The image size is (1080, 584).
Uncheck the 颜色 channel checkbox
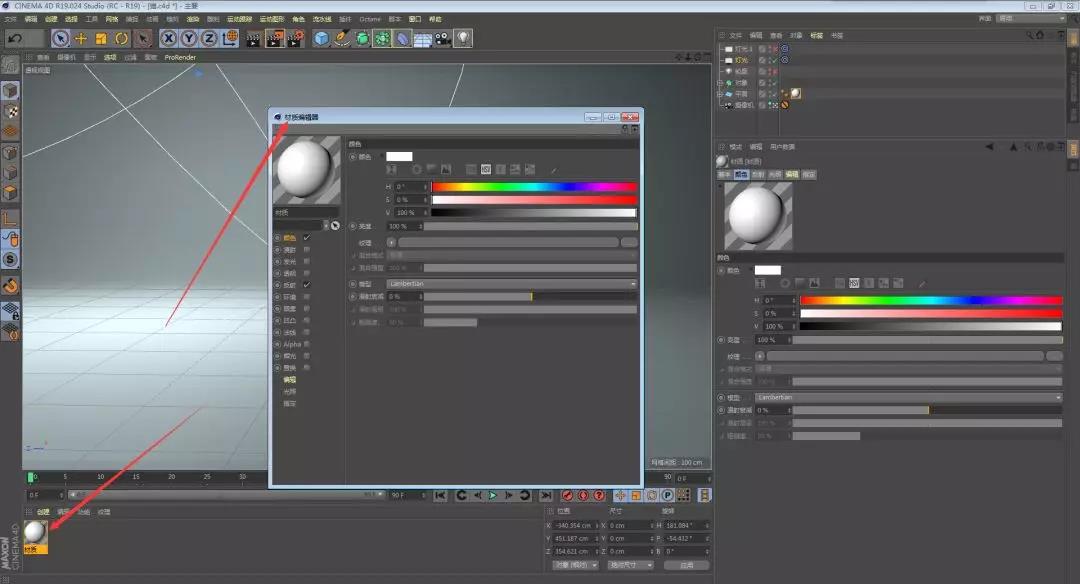pyautogui.click(x=307, y=238)
